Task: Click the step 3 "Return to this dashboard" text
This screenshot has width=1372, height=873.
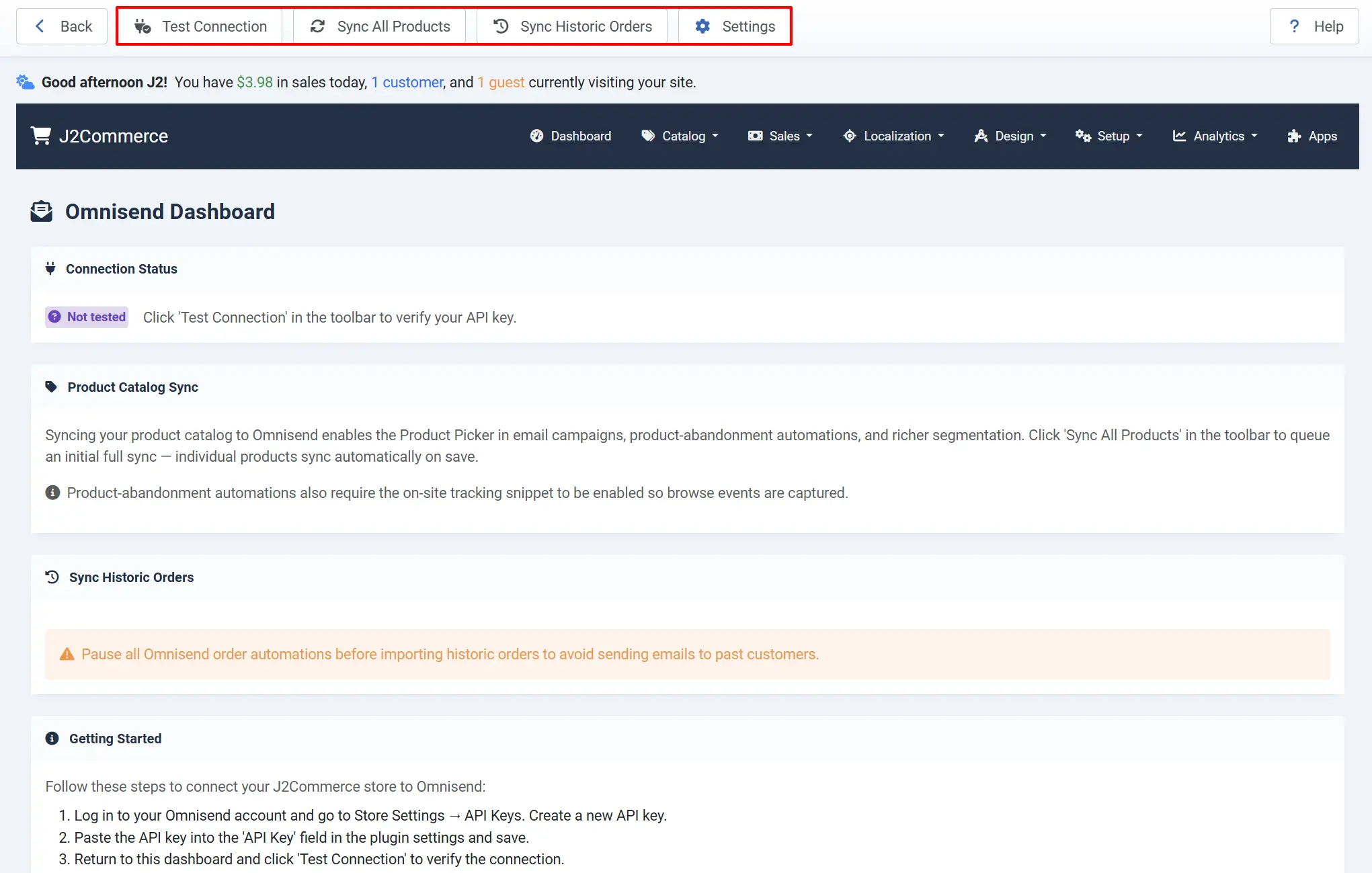Action: pyautogui.click(x=319, y=859)
